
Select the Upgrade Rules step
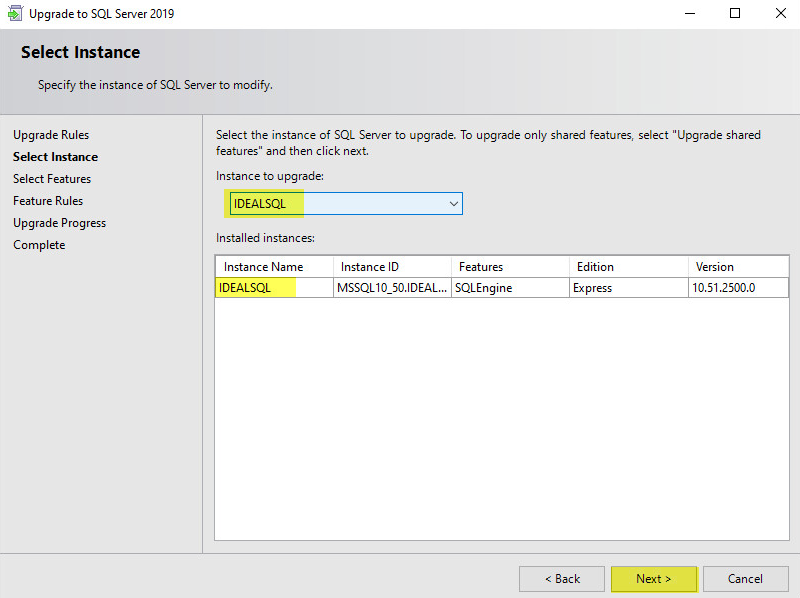pyautogui.click(x=51, y=135)
